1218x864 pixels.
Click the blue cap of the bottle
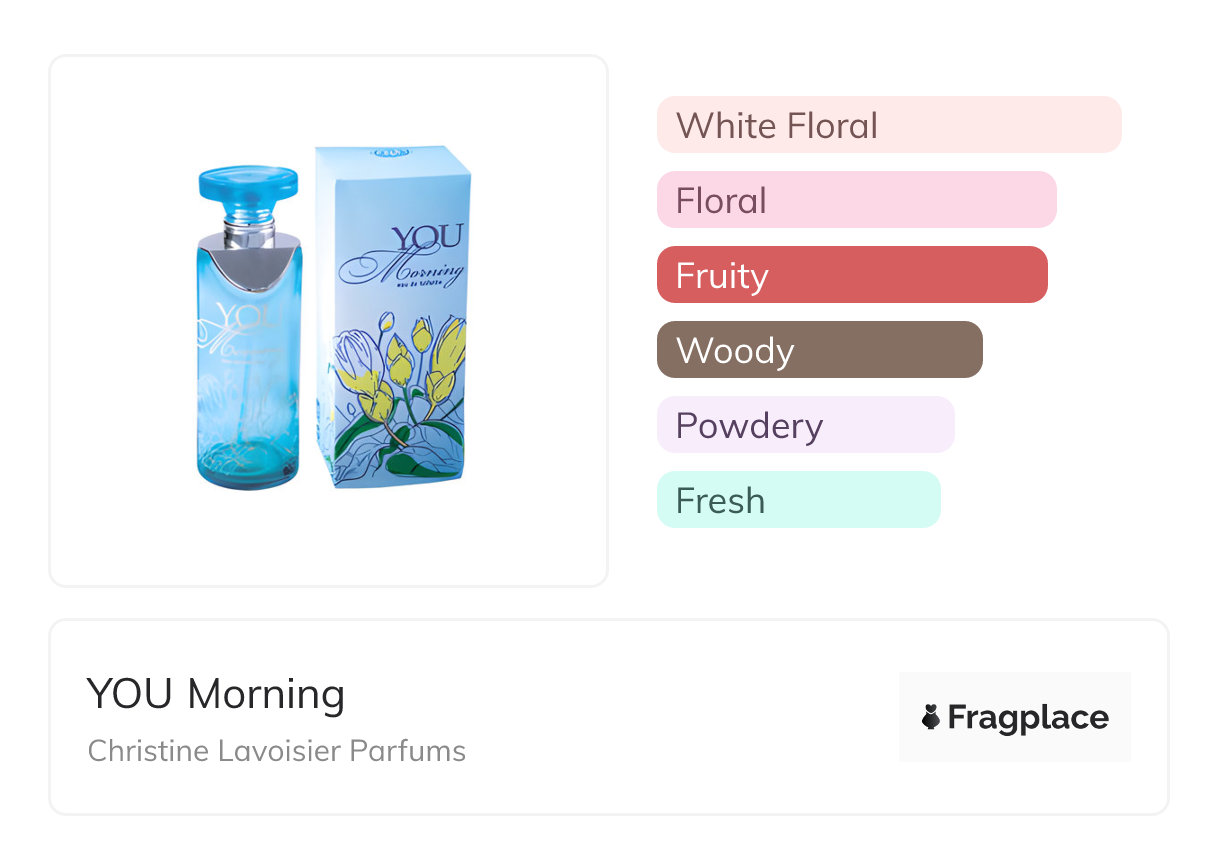tap(248, 183)
